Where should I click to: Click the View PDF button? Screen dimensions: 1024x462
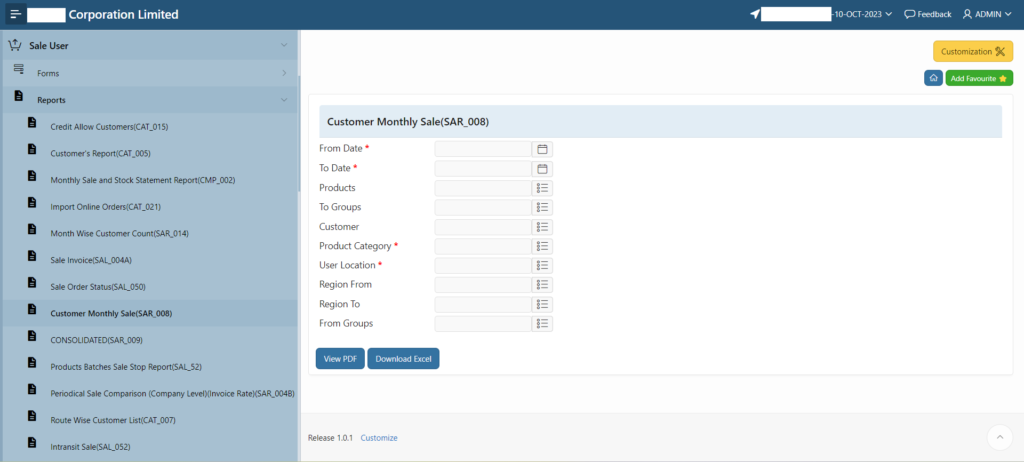[340, 359]
